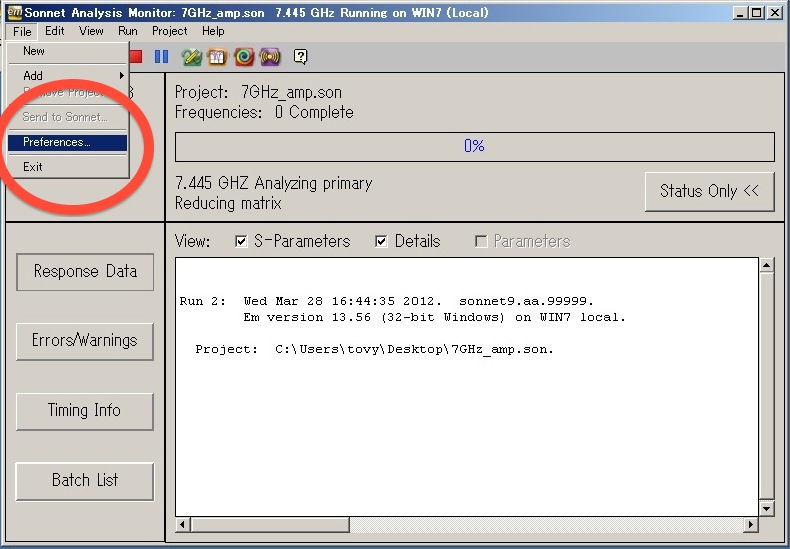Screen dimensions: 790x549
Task: Close the Sonnet Analysis Monitor window
Action: coord(775,13)
